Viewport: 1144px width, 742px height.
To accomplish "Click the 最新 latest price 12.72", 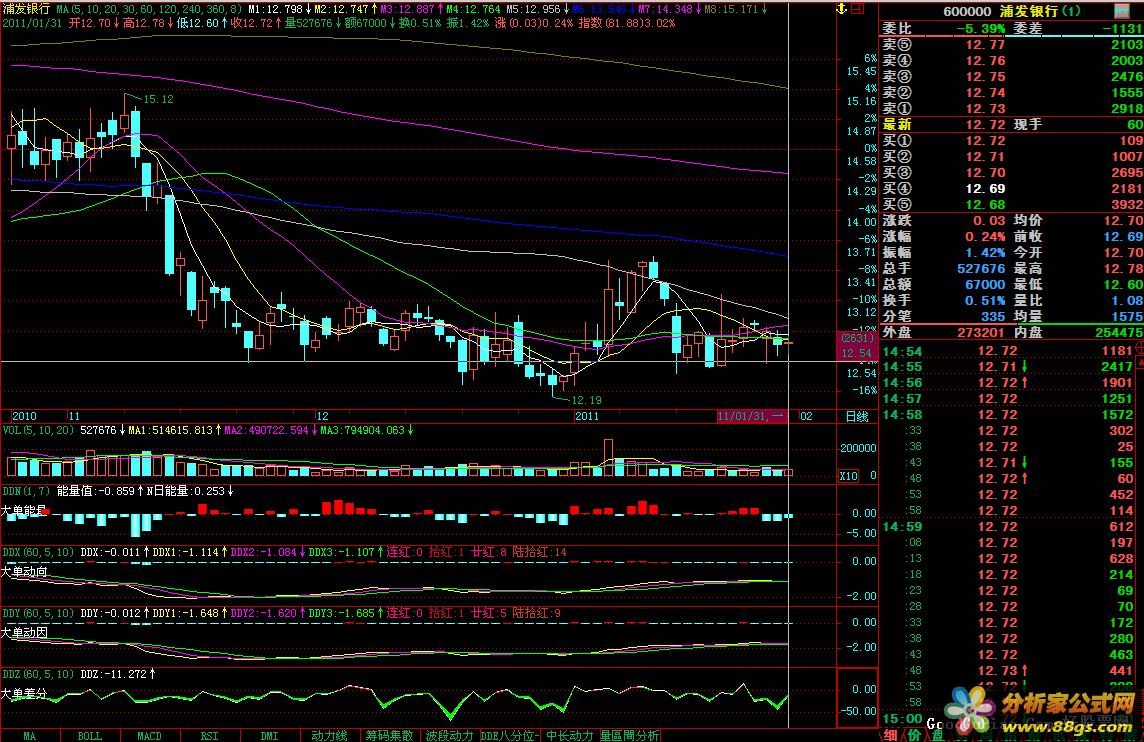I will 986,125.
